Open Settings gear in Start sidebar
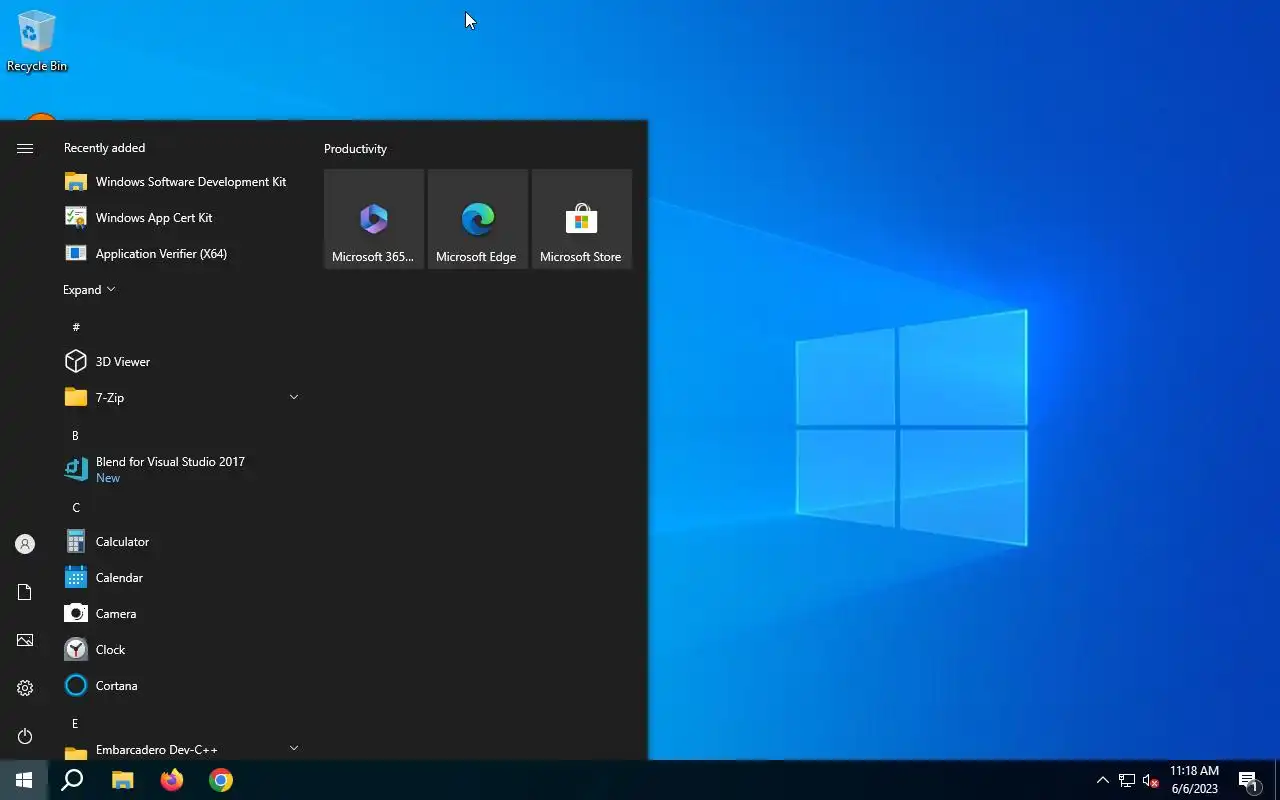Viewport: 1280px width, 800px height. [25, 688]
